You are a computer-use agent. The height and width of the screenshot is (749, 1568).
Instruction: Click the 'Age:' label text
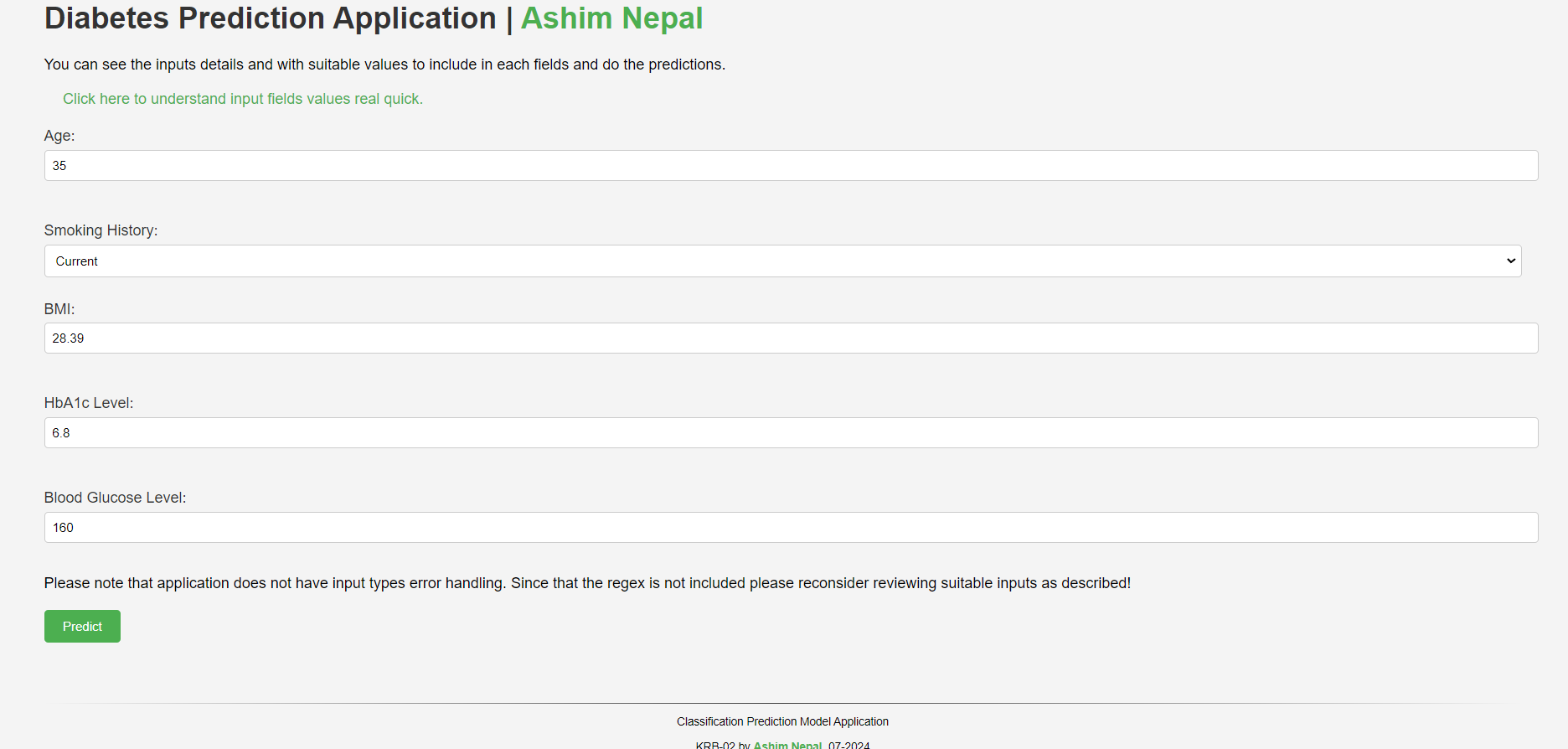tap(59, 136)
